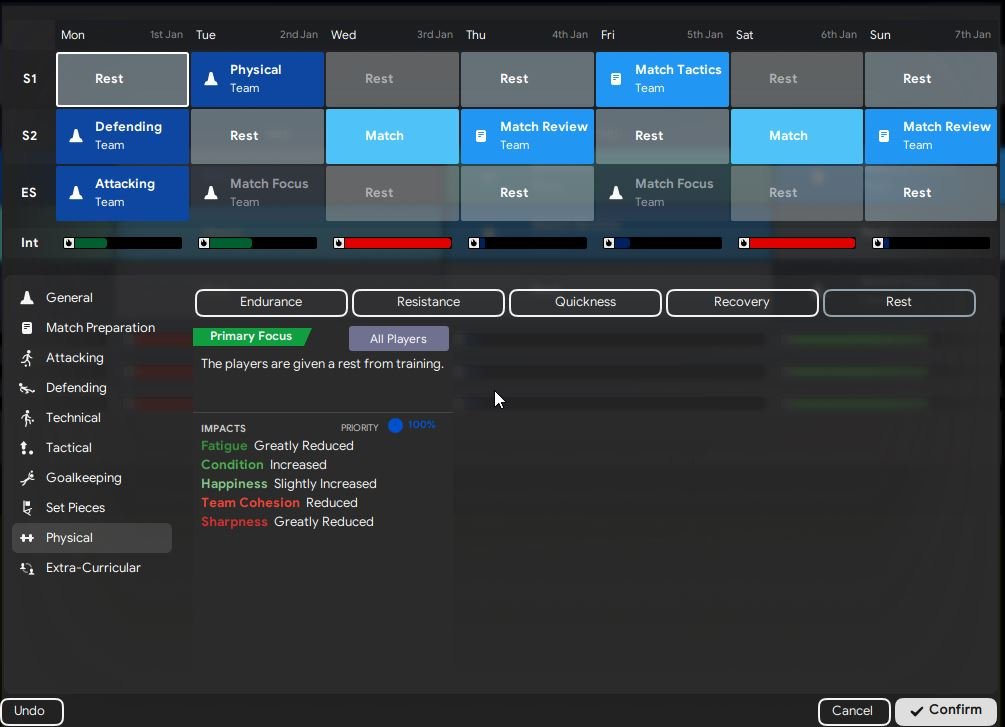This screenshot has width=1005, height=727.
Task: Click the Set Pieces corner flag icon
Action: point(27,508)
